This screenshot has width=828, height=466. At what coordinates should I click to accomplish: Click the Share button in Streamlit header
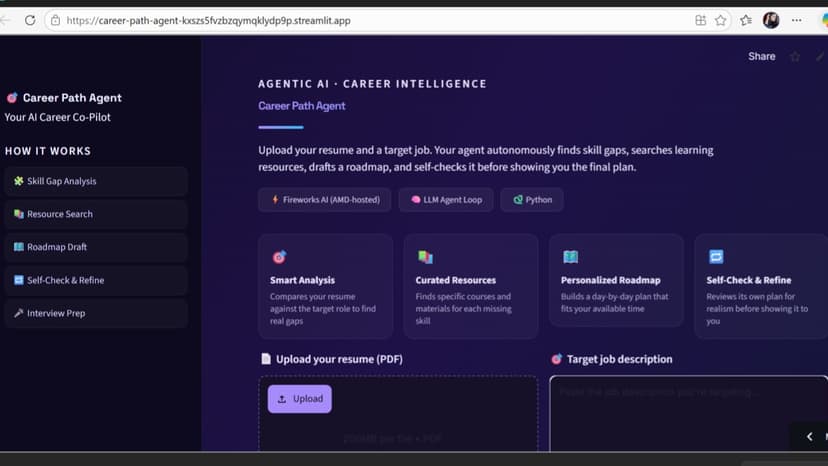(761, 57)
